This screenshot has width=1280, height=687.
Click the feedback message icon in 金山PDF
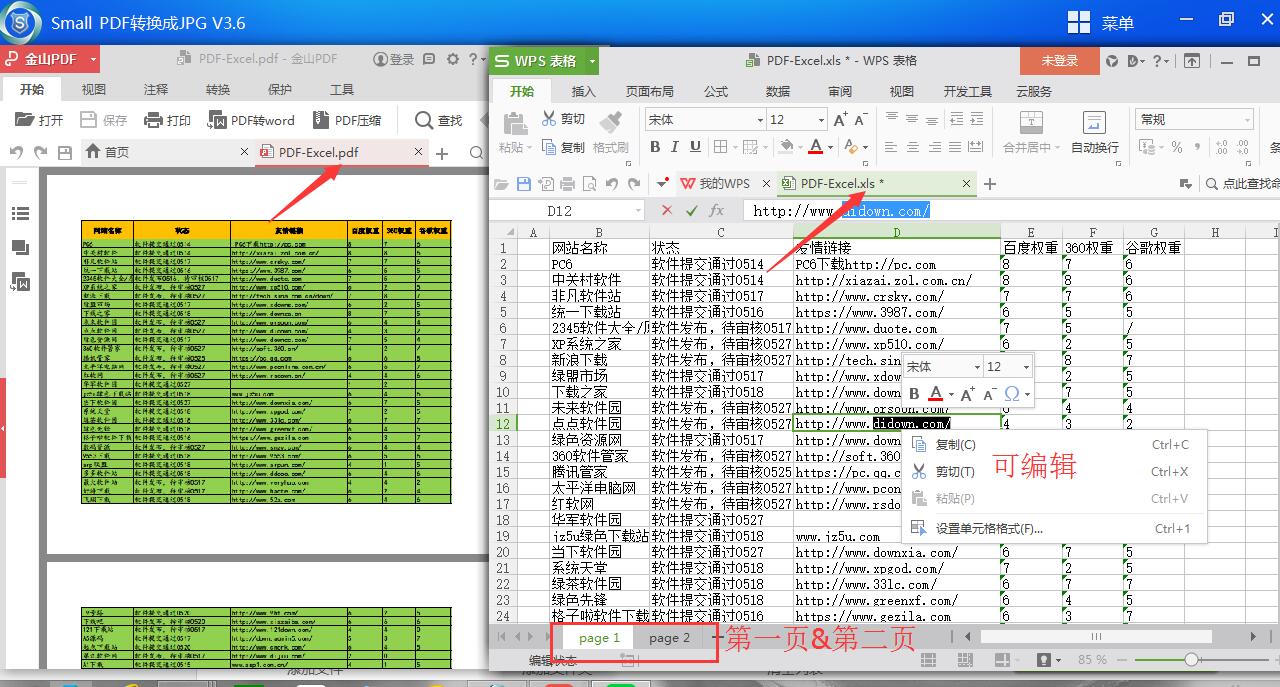tap(429, 59)
